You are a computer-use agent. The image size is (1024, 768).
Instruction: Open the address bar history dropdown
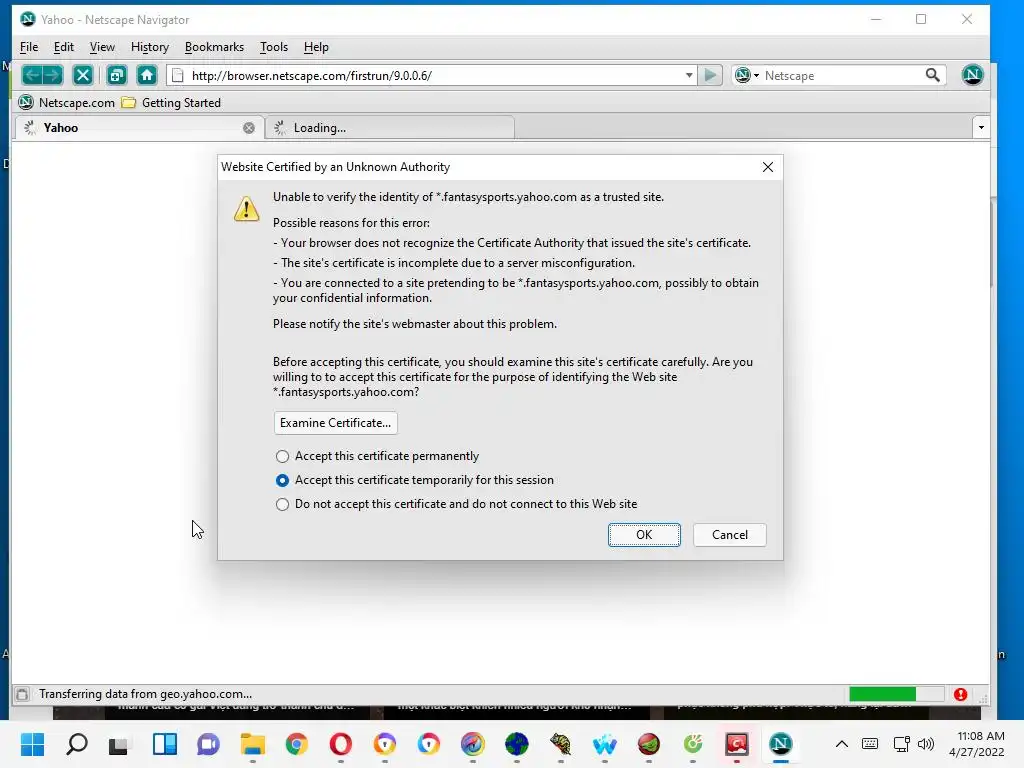coord(689,75)
